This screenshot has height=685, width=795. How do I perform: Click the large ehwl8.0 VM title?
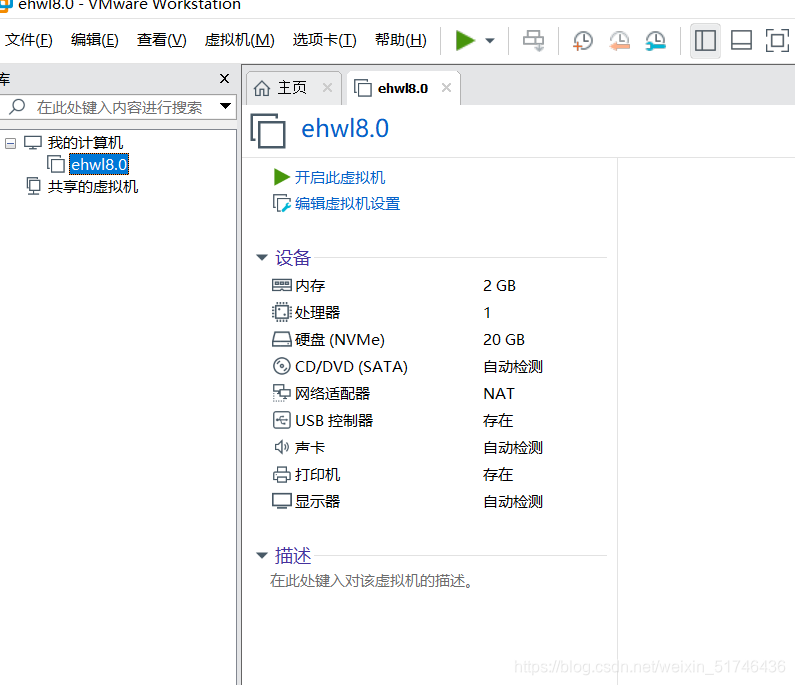click(345, 128)
